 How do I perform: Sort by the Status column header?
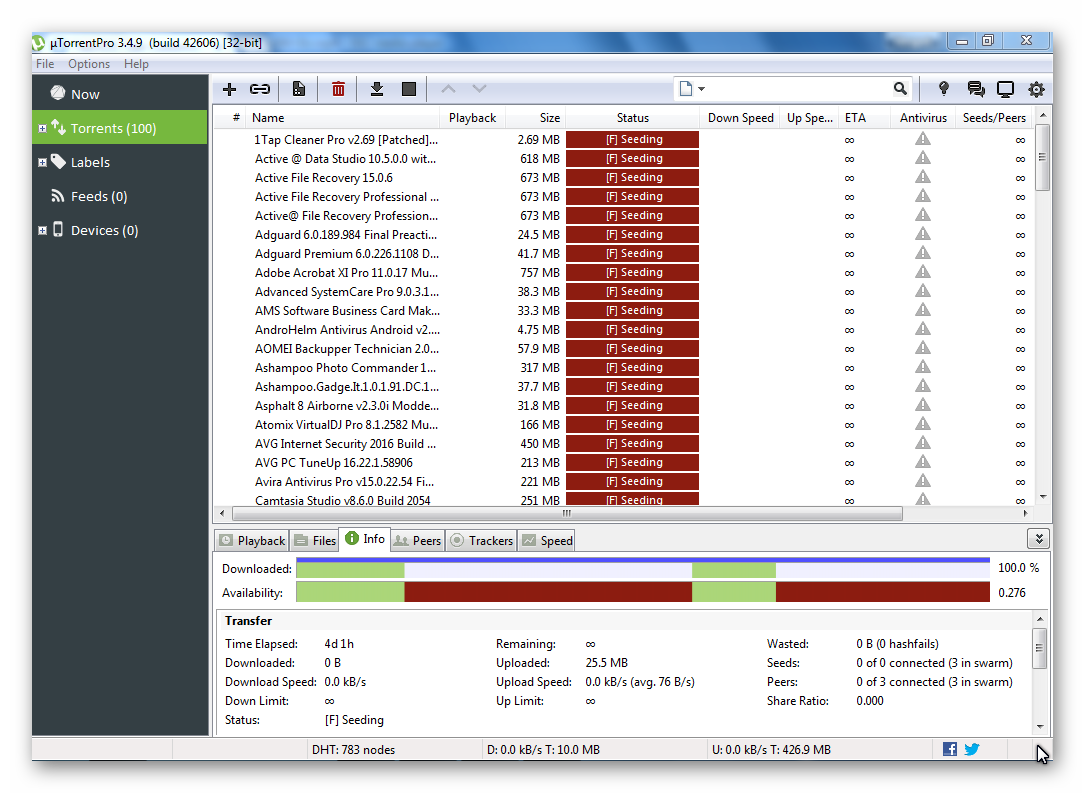point(632,118)
